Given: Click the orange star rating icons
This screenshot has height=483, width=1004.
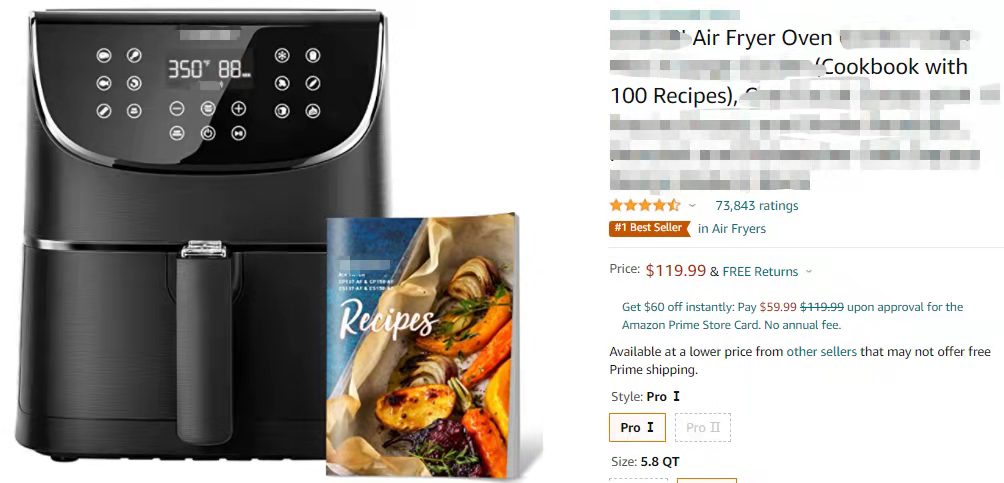Looking at the screenshot, I should coord(645,206).
